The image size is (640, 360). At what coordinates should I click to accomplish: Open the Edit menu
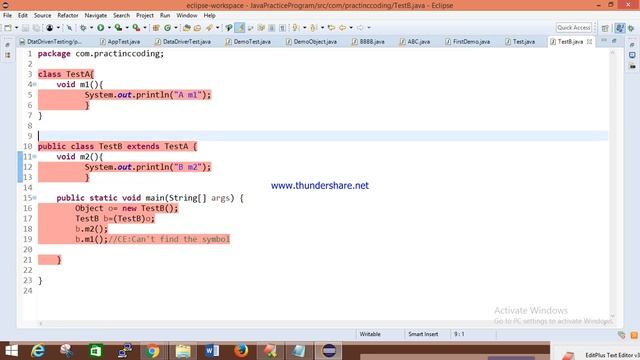tap(22, 16)
